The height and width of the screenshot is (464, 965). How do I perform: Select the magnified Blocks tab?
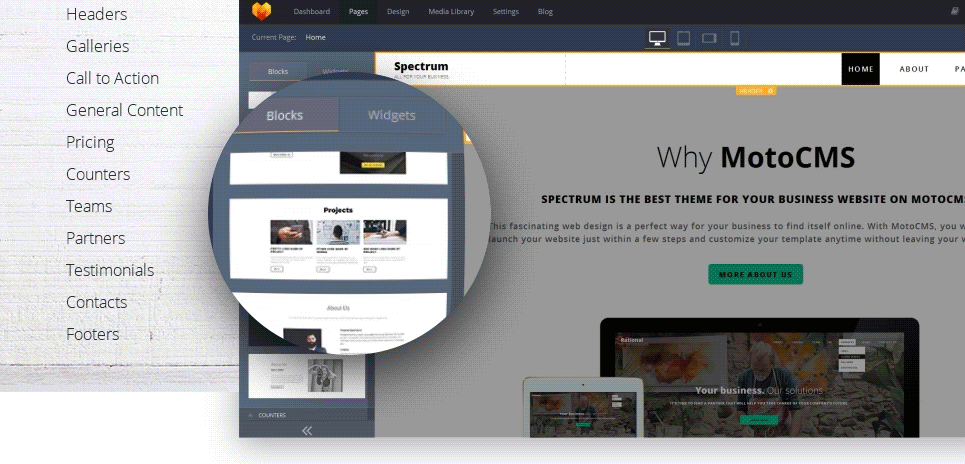(284, 116)
